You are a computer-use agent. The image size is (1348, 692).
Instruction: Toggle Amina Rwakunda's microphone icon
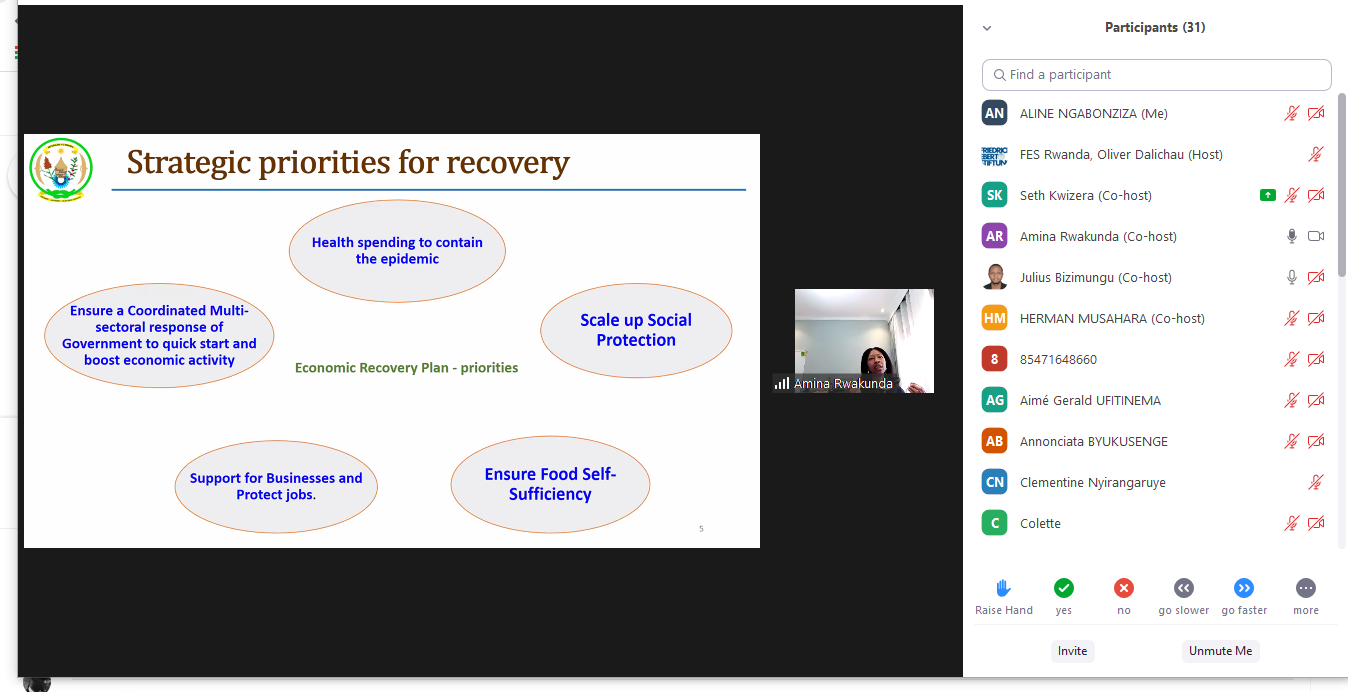[1292, 237]
